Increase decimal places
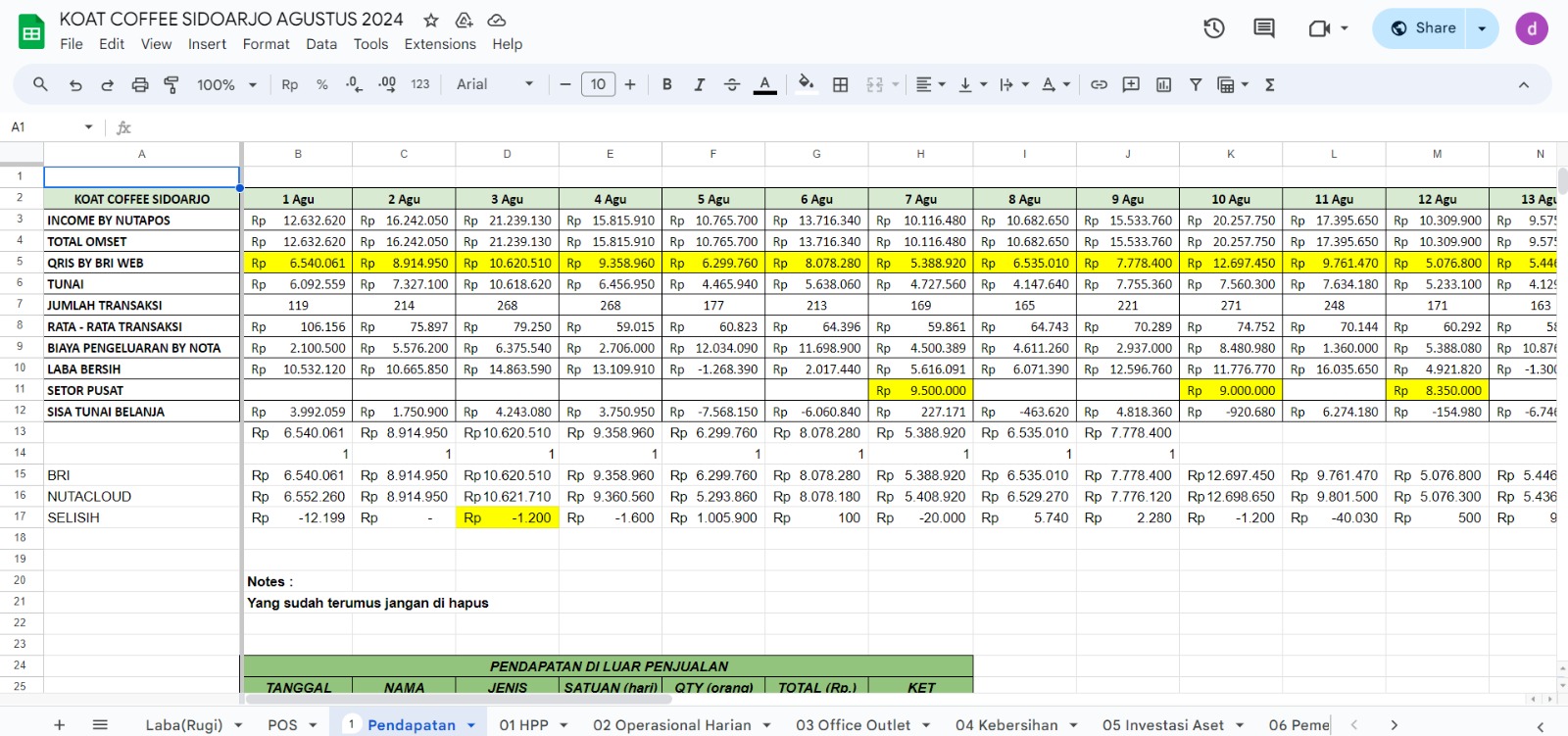The height and width of the screenshot is (736, 1568). (387, 84)
